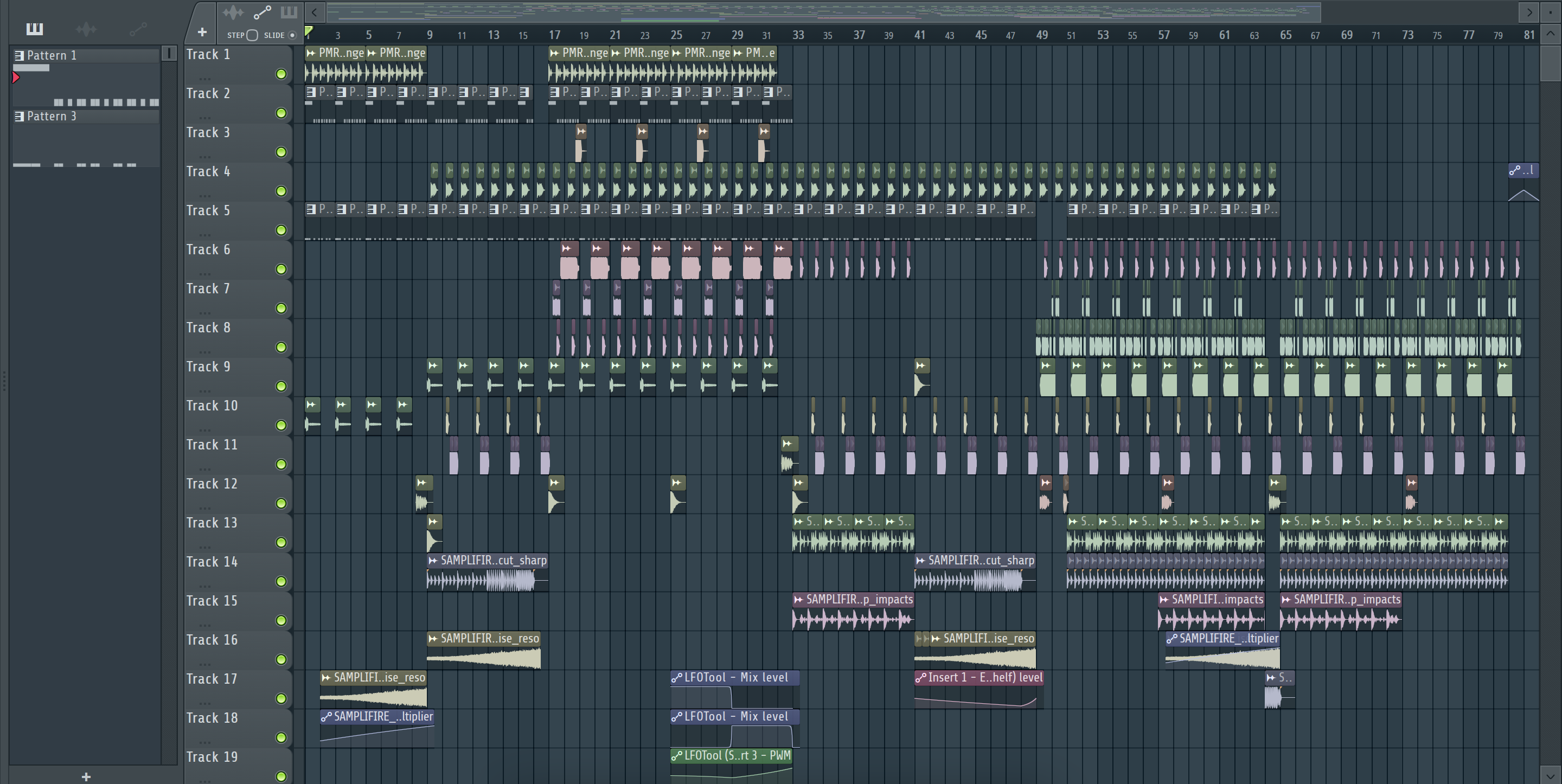Jump to bar 33 on the timeline ruler

click(798, 35)
